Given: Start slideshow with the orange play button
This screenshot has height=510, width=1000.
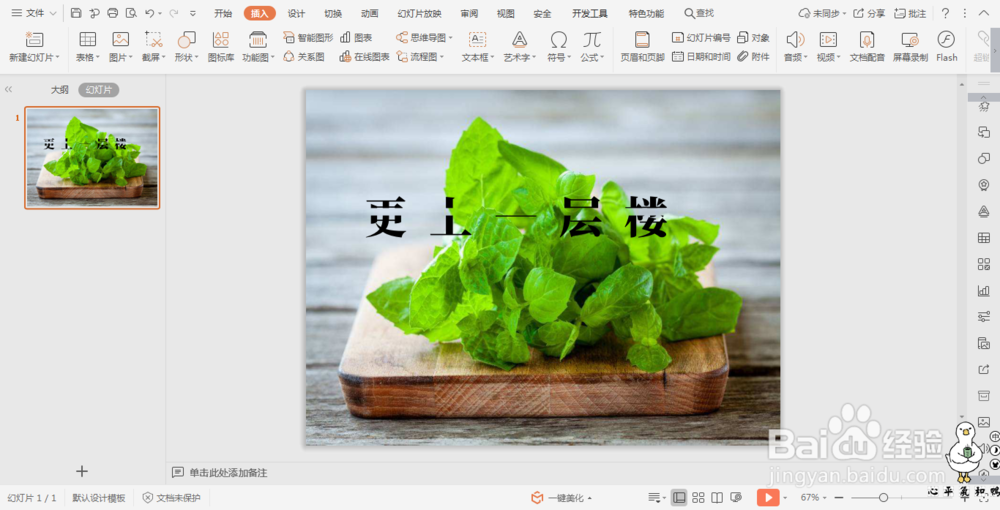Looking at the screenshot, I should pyautogui.click(x=768, y=497).
